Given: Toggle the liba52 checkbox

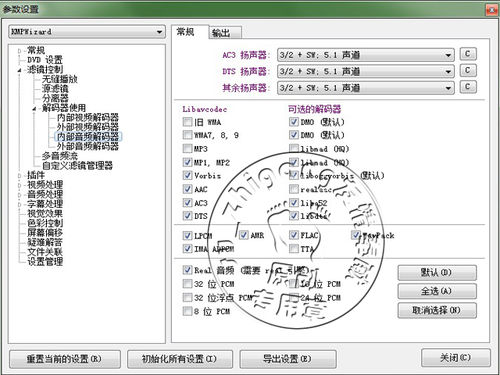Looking at the screenshot, I should point(294,203).
